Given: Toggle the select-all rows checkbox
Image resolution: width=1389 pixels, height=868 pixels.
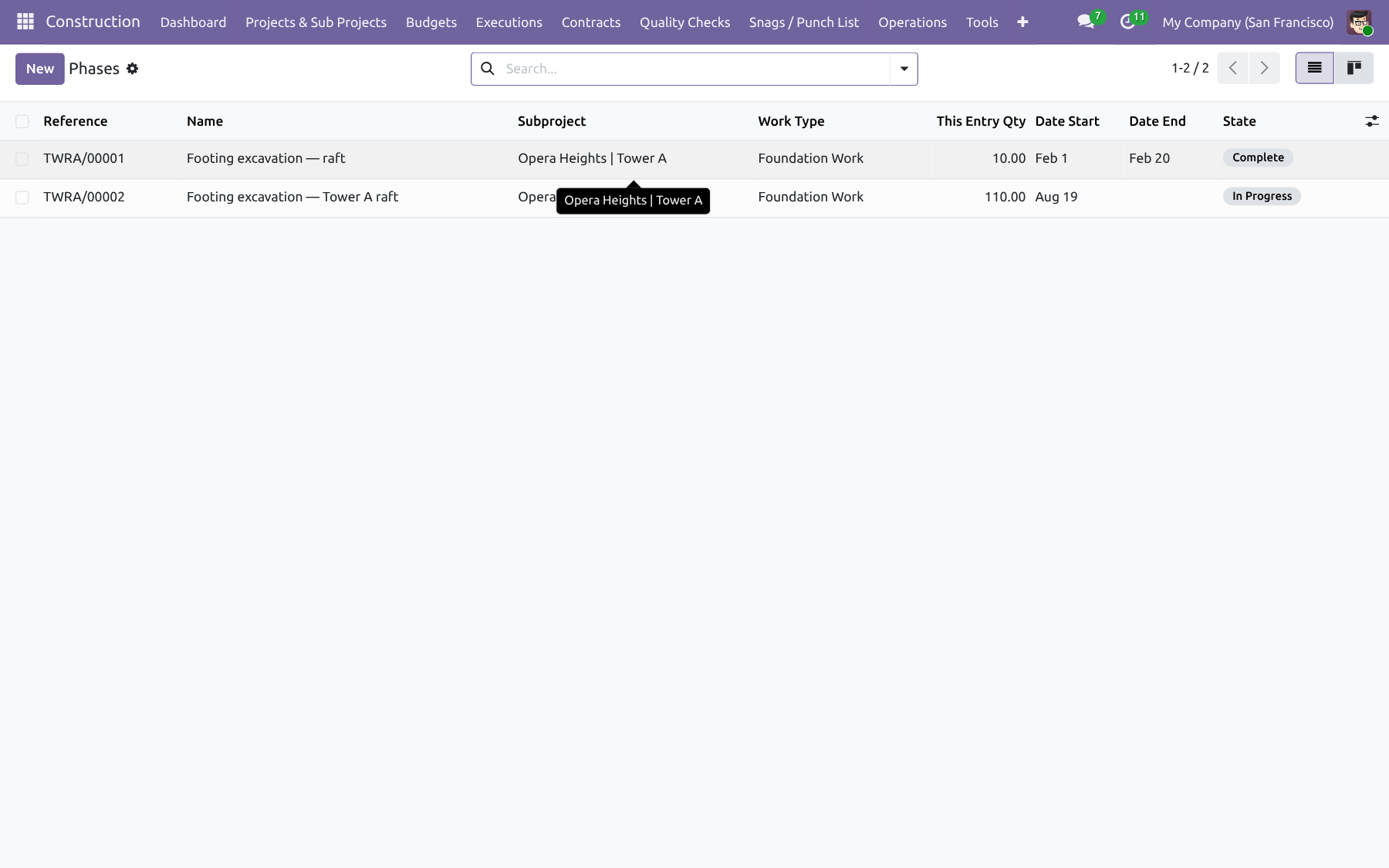Looking at the screenshot, I should (x=22, y=121).
